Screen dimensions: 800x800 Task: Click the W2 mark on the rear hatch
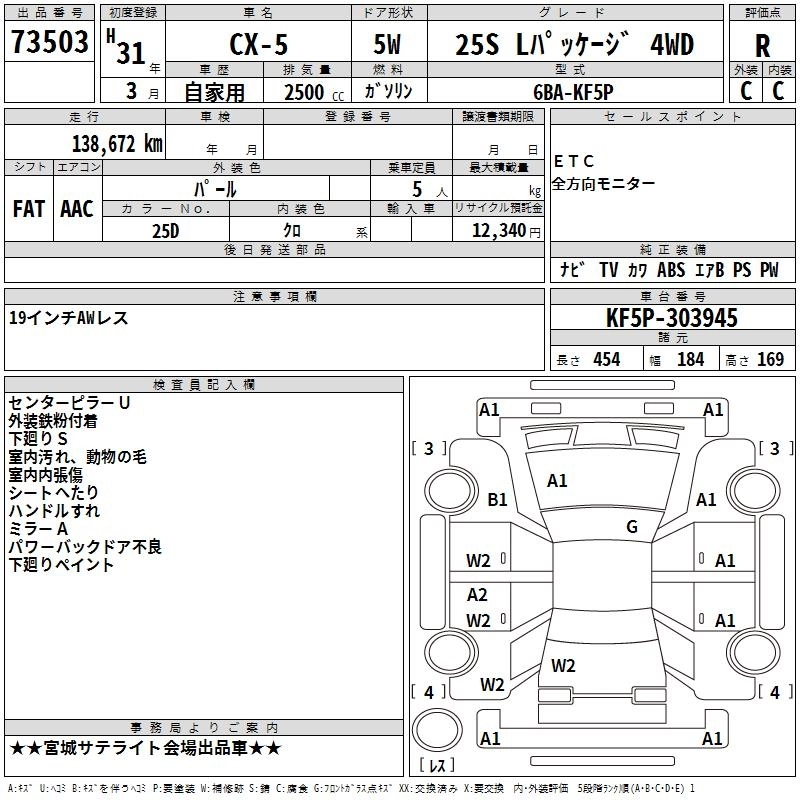coord(563,665)
